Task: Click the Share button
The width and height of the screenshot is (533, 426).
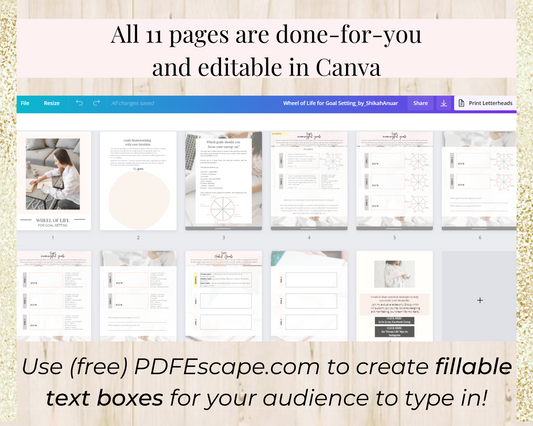Action: (x=420, y=103)
